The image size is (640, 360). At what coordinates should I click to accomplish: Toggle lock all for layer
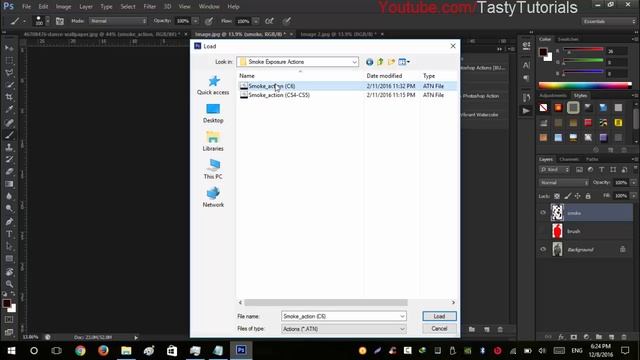588,196
